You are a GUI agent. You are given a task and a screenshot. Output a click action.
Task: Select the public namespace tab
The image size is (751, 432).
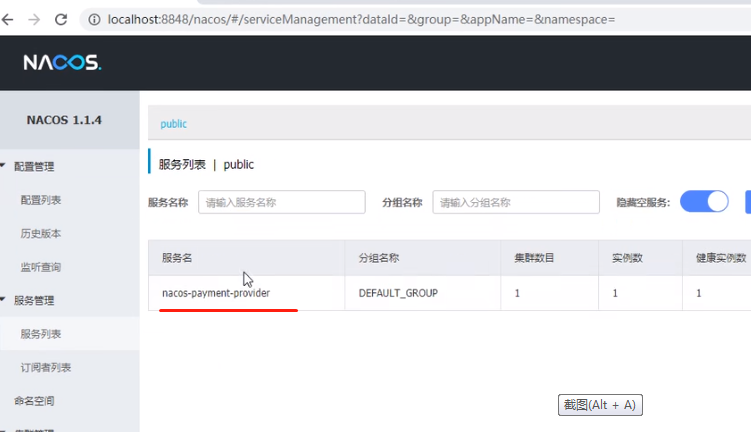pos(173,124)
